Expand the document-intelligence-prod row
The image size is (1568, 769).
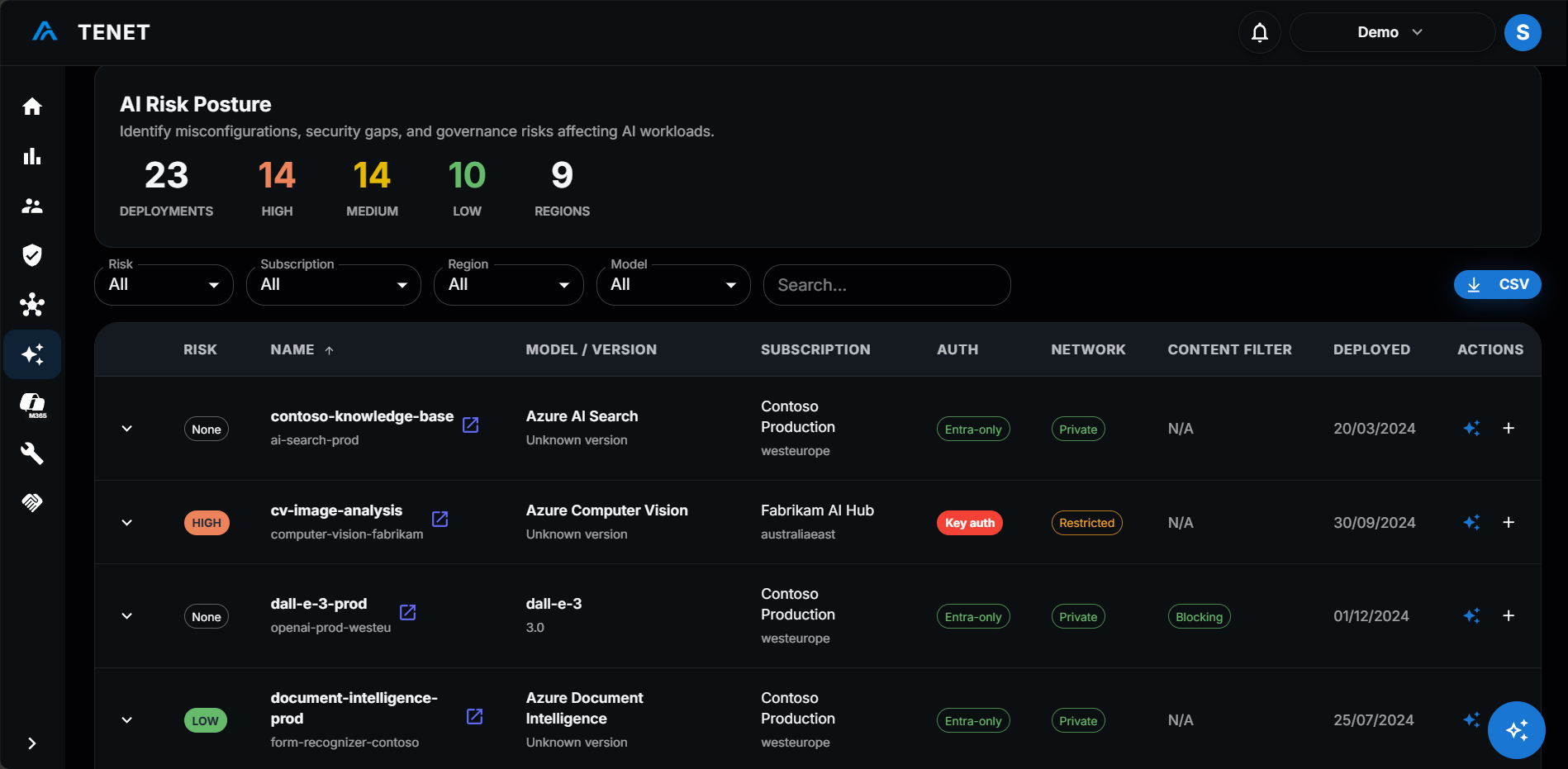pos(126,720)
